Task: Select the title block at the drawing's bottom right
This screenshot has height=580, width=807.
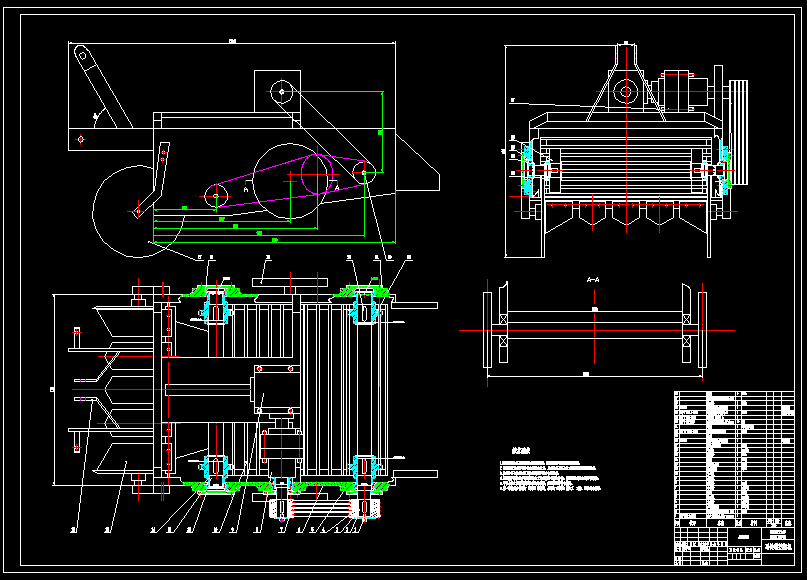Action: pyautogui.click(x=734, y=546)
